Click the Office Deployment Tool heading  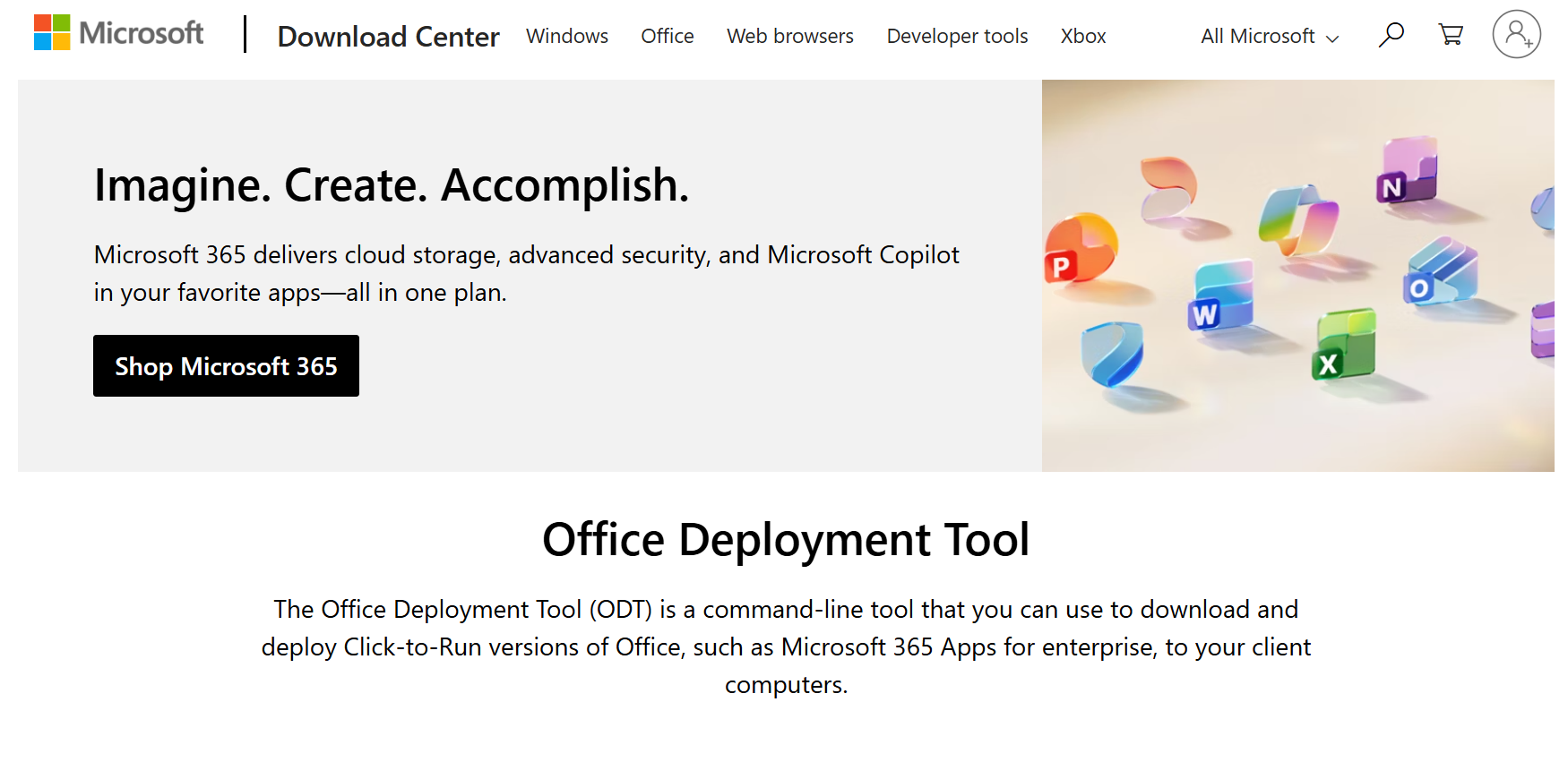(786, 540)
